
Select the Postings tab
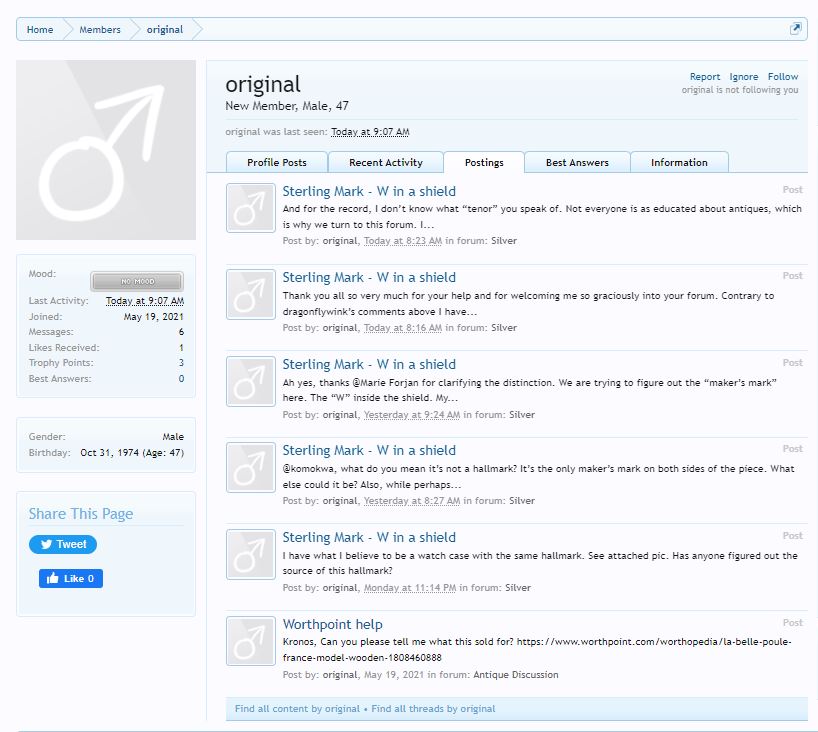point(484,162)
